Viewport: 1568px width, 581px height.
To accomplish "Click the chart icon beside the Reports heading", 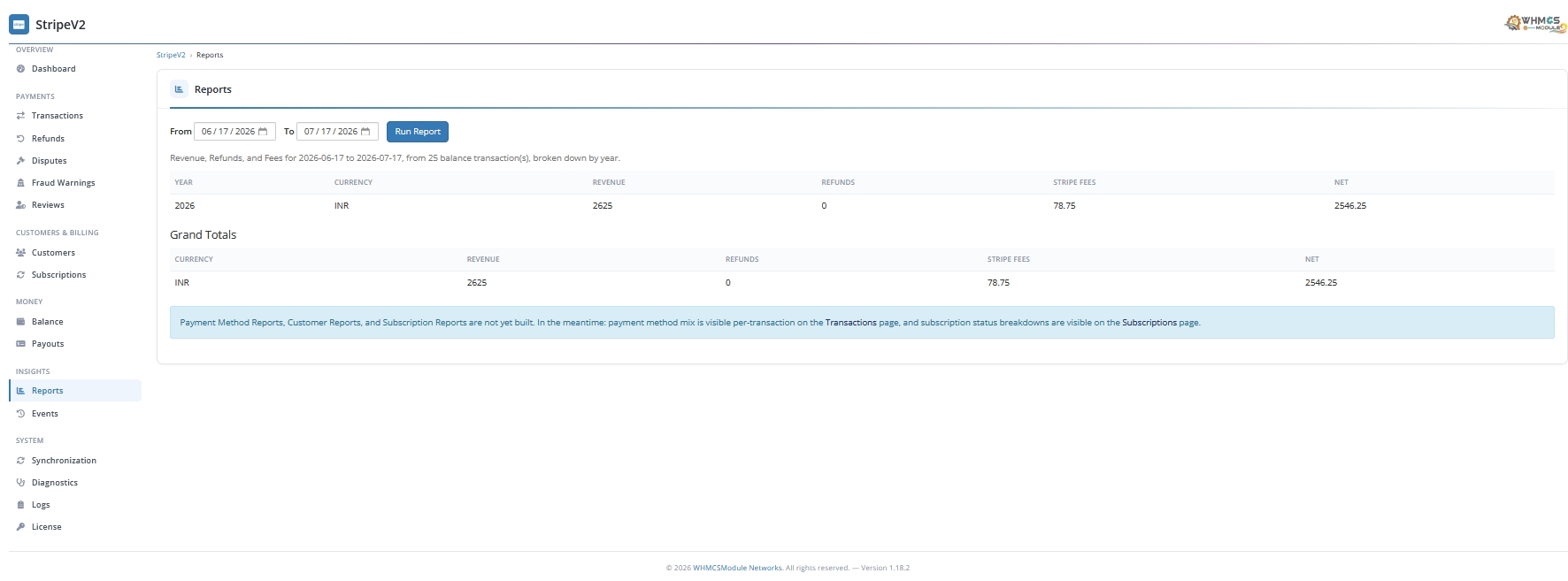I will [x=179, y=89].
